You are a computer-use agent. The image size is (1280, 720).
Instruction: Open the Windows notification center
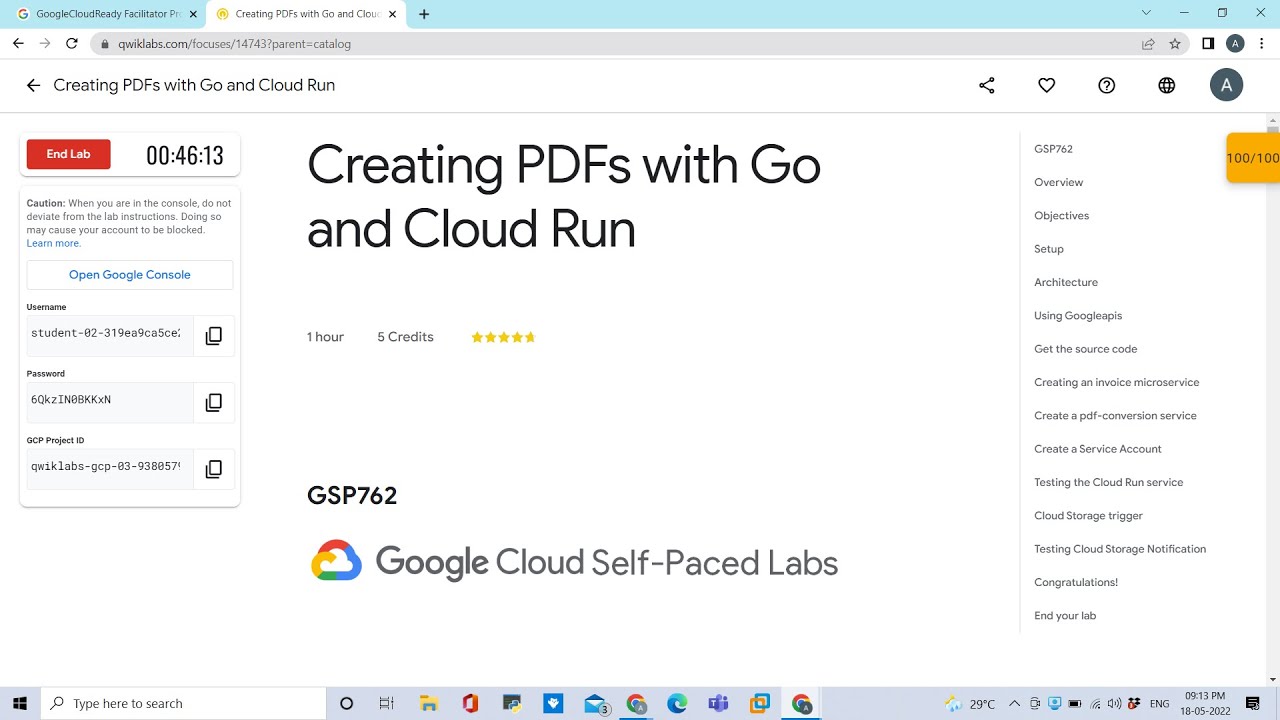(x=1253, y=704)
